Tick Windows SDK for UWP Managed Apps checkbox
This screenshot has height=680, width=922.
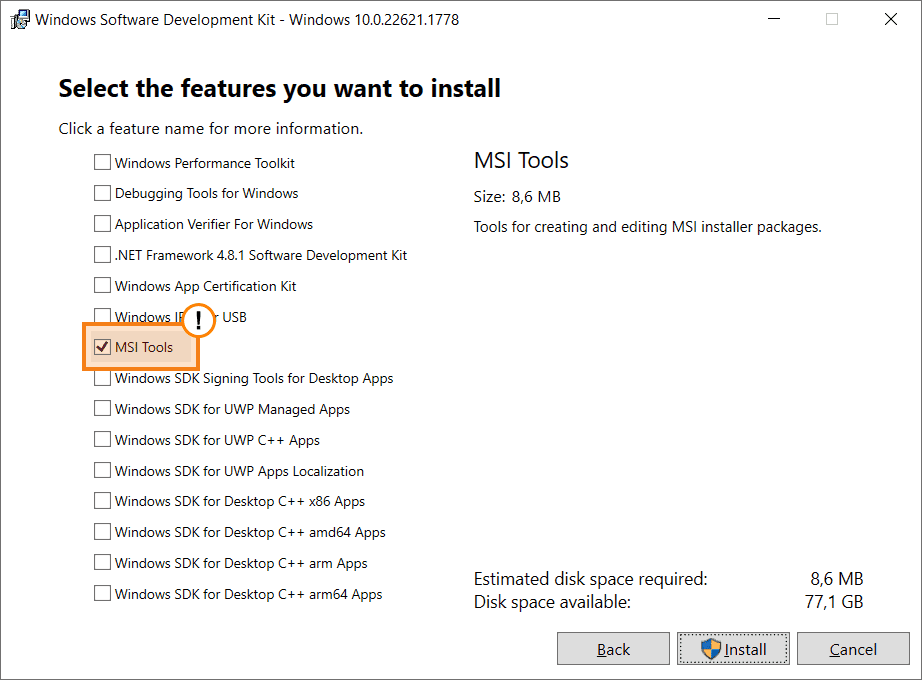coord(102,408)
